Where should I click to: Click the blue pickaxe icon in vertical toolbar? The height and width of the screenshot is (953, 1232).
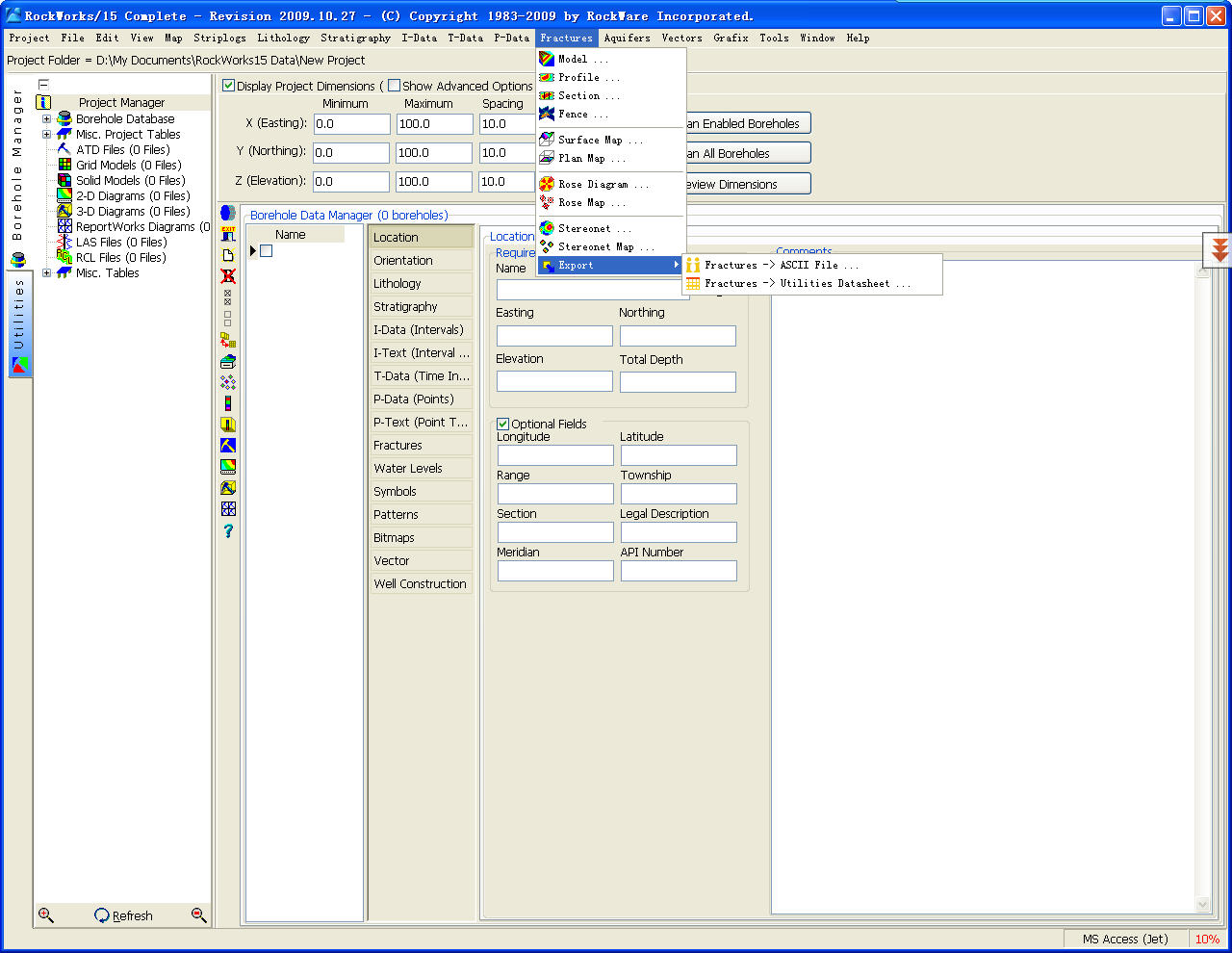228,446
